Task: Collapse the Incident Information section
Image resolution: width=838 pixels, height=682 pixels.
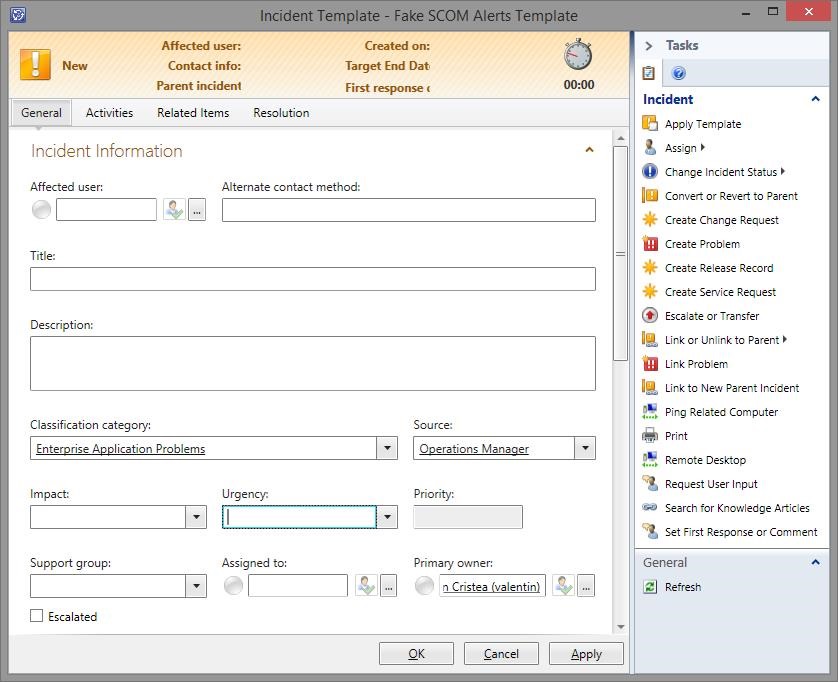Action: click(x=589, y=150)
